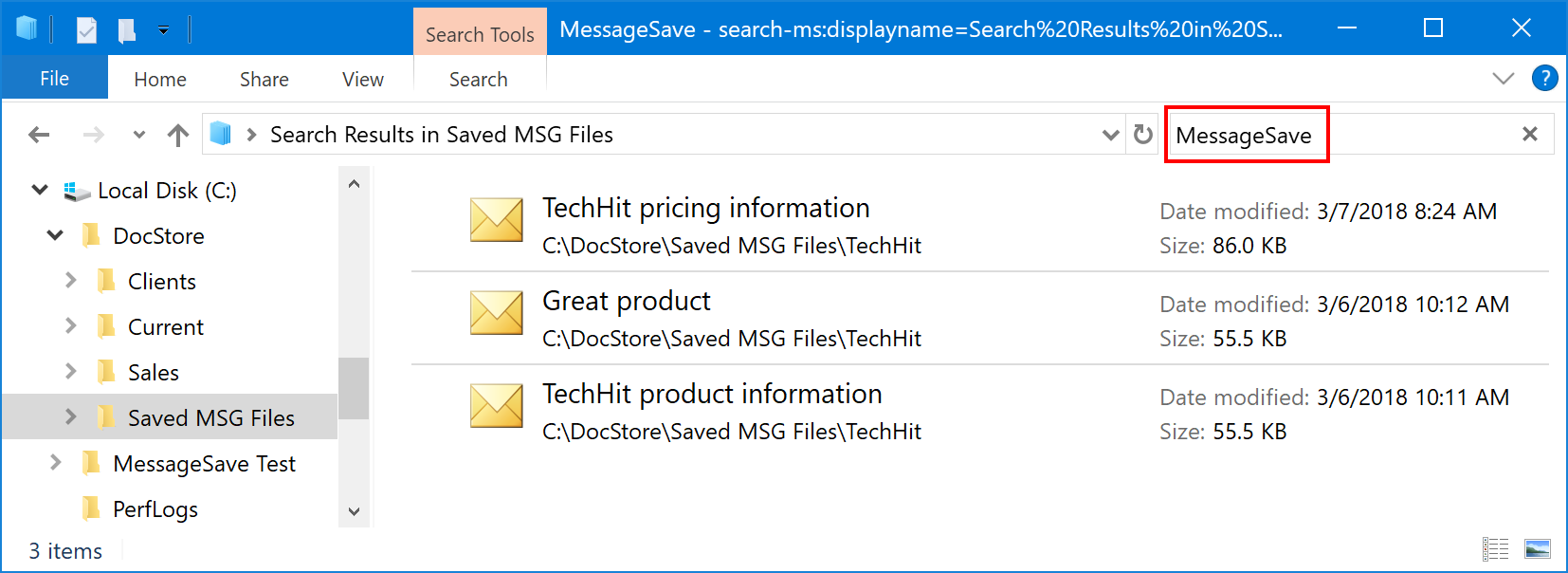Switch to the Home ribbon tab

click(x=160, y=80)
